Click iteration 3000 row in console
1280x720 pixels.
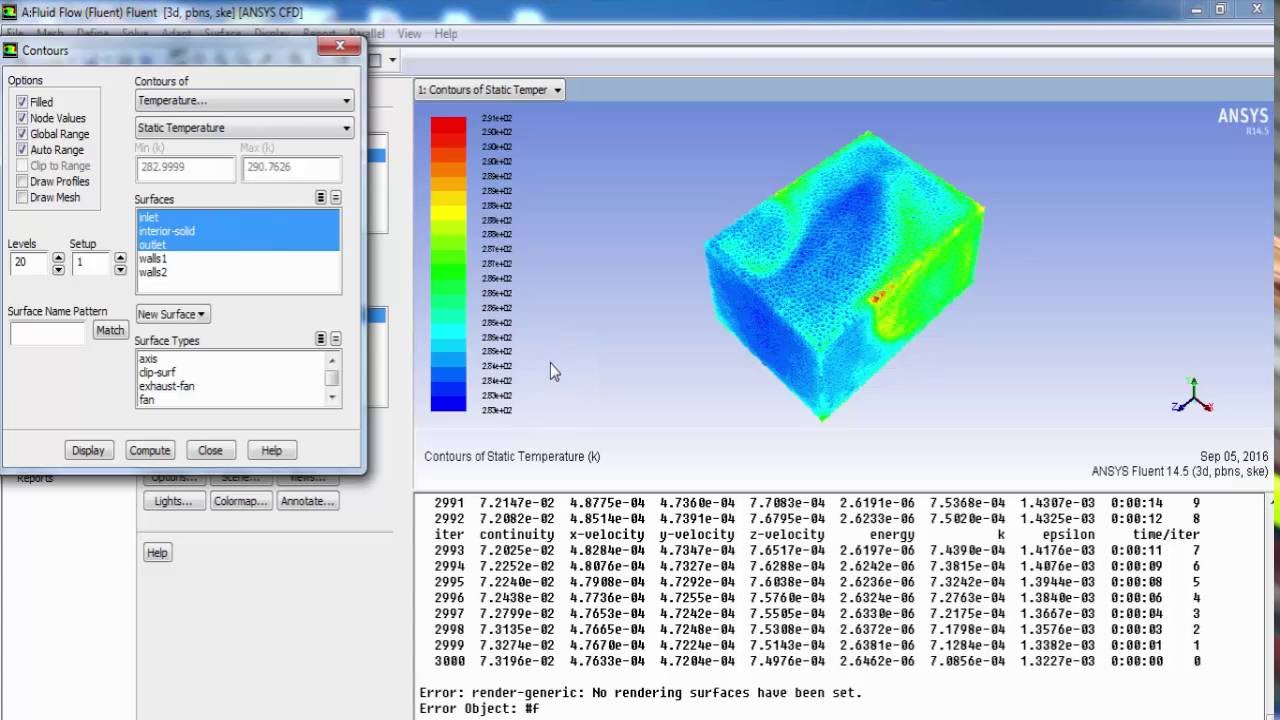pyautogui.click(x=817, y=661)
